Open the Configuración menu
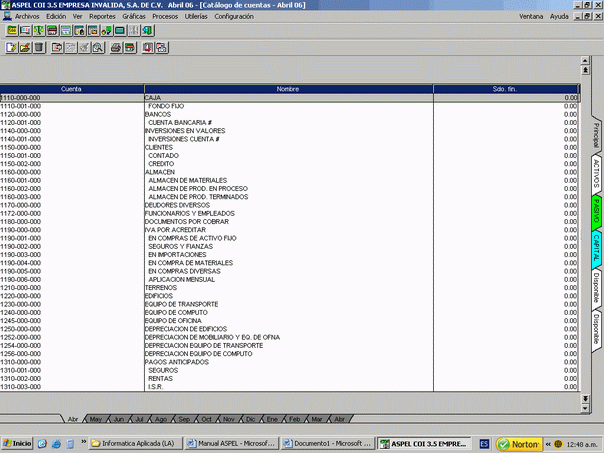The image size is (604, 453). (x=234, y=16)
